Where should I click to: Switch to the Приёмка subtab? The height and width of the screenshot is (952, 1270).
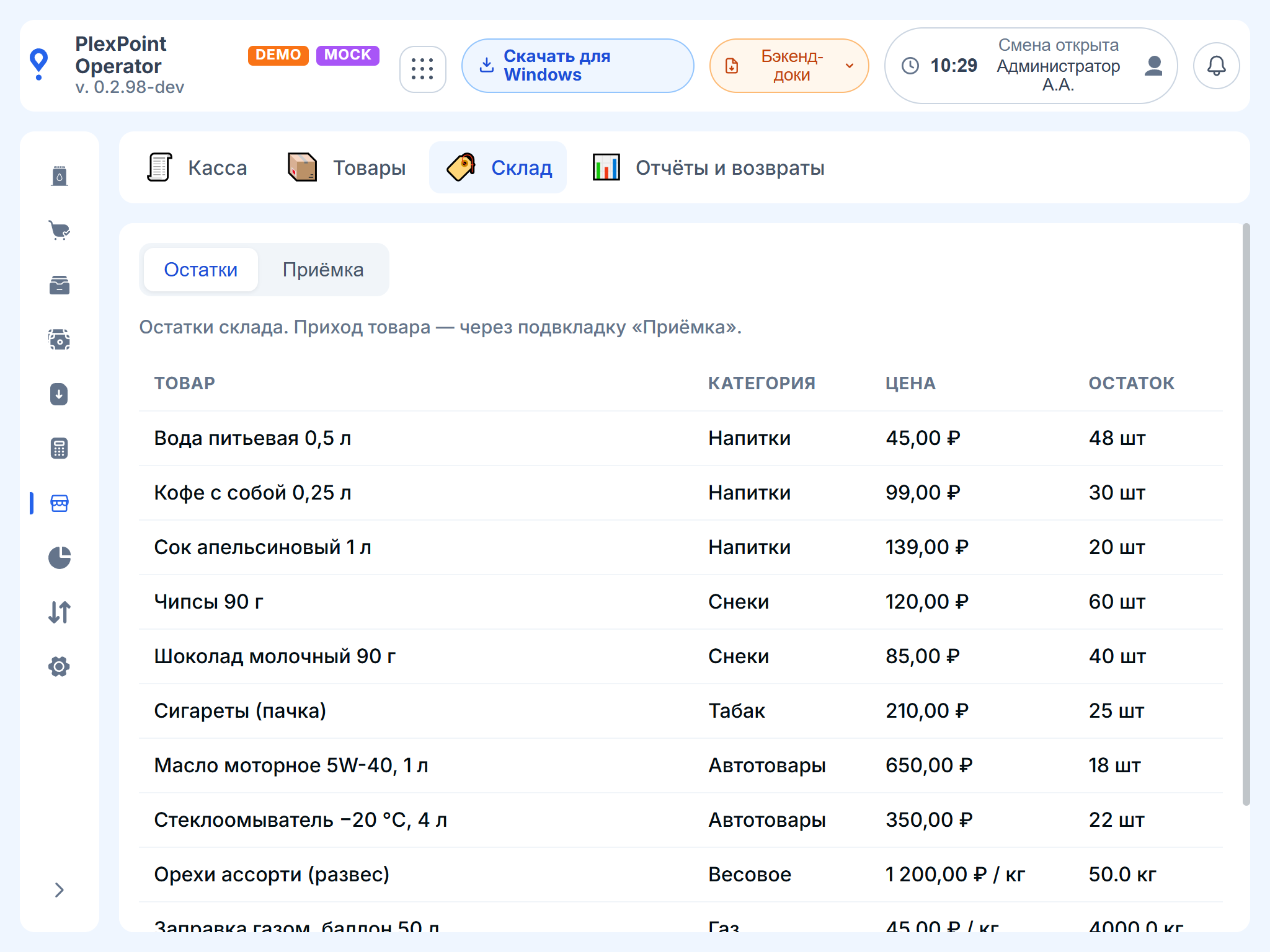323,270
